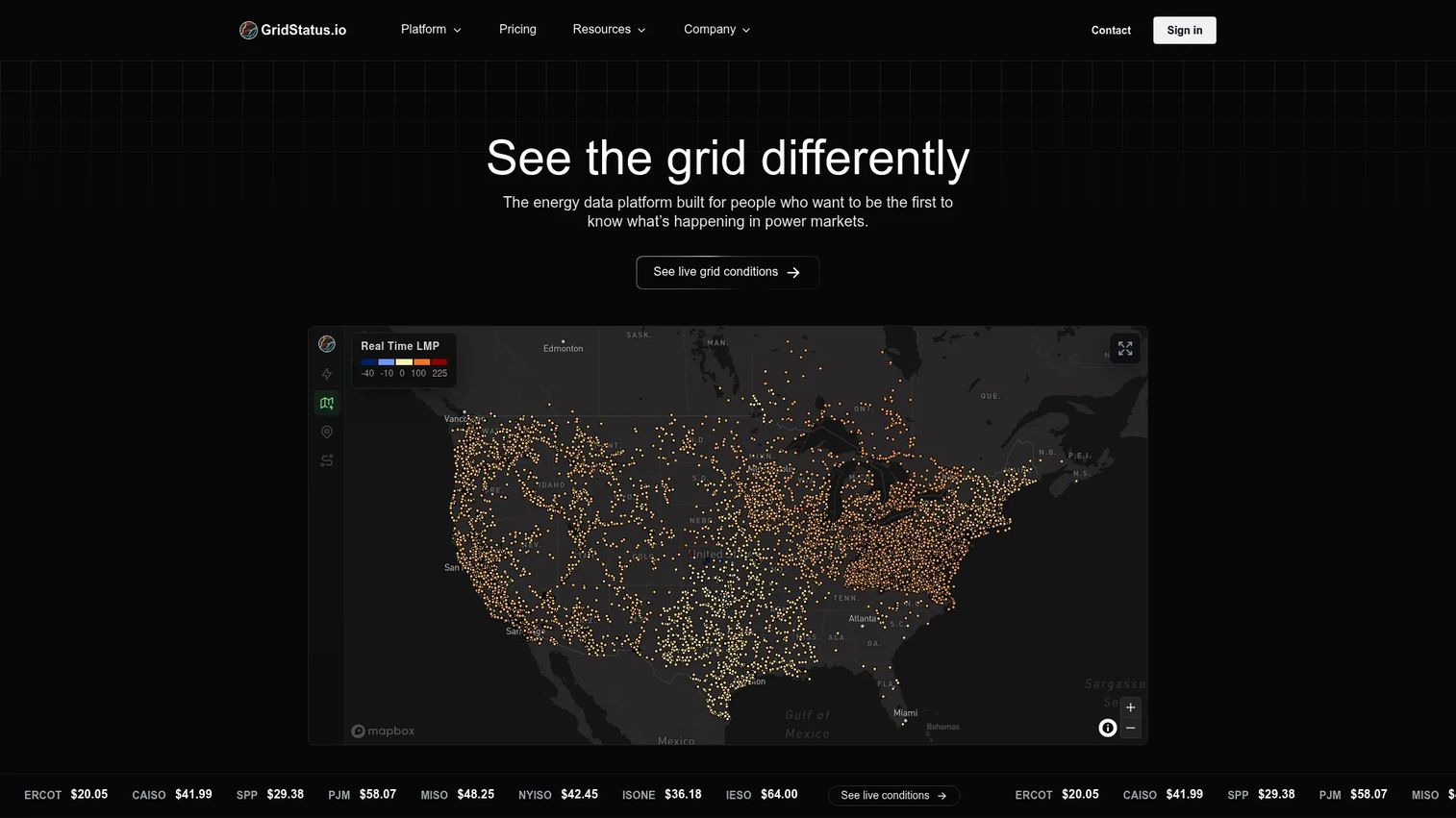Select the green map view icon
This screenshot has width=1456, height=818.
327,403
